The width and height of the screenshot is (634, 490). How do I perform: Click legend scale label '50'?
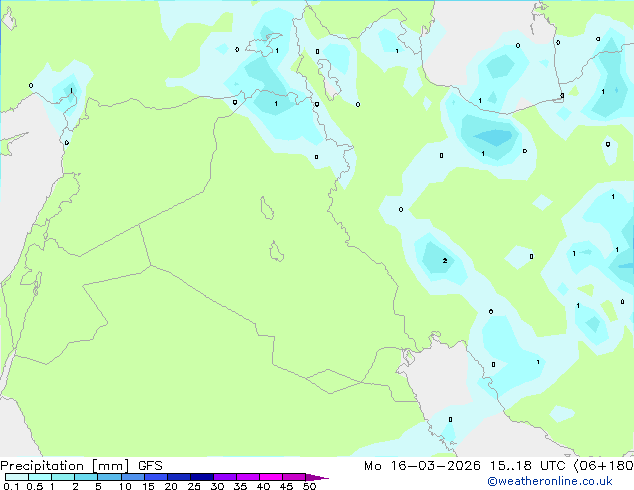point(309,486)
